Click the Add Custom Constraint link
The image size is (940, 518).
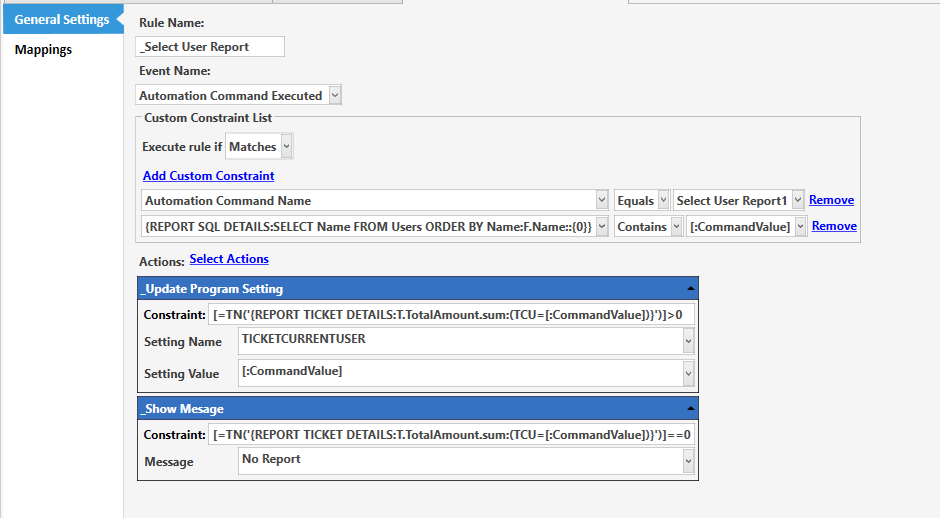pyautogui.click(x=208, y=176)
